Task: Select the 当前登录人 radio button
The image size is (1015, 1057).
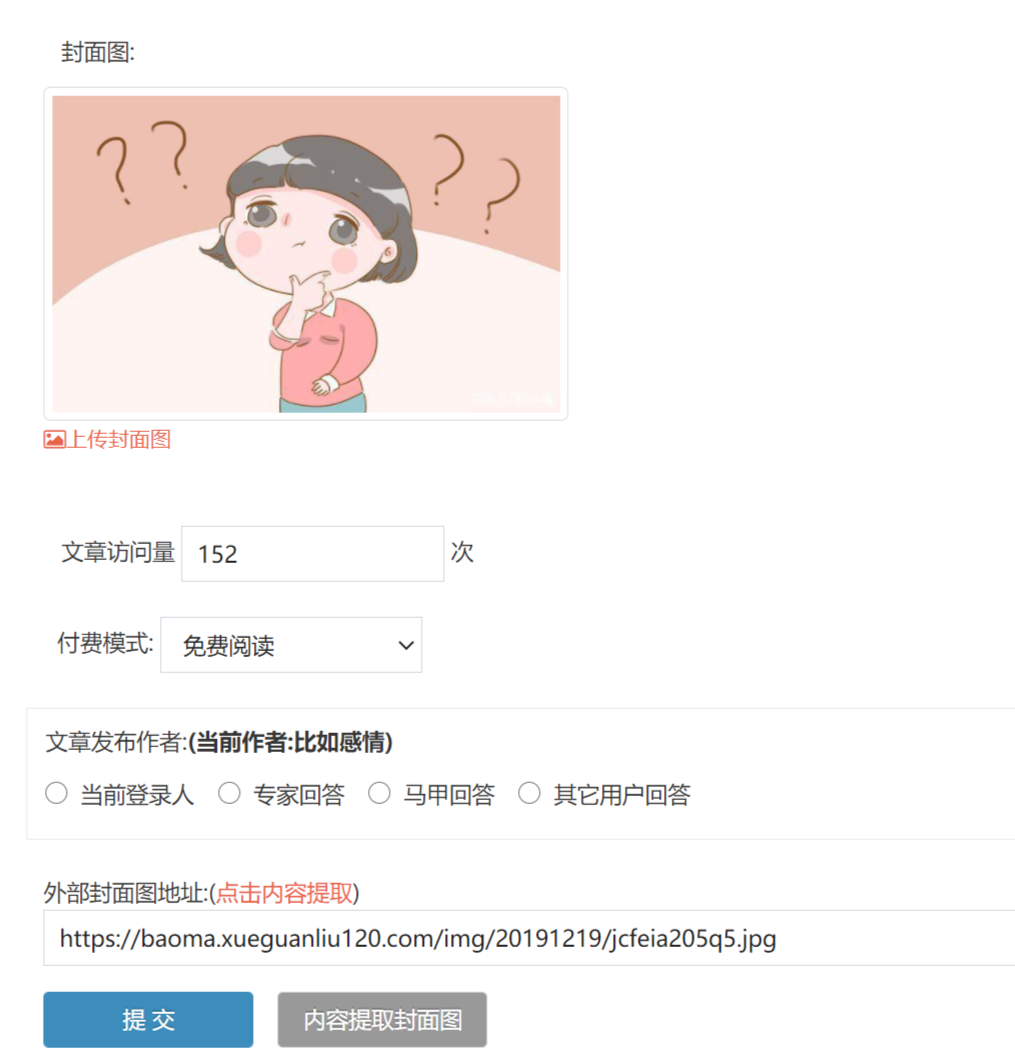Action: click(57, 793)
